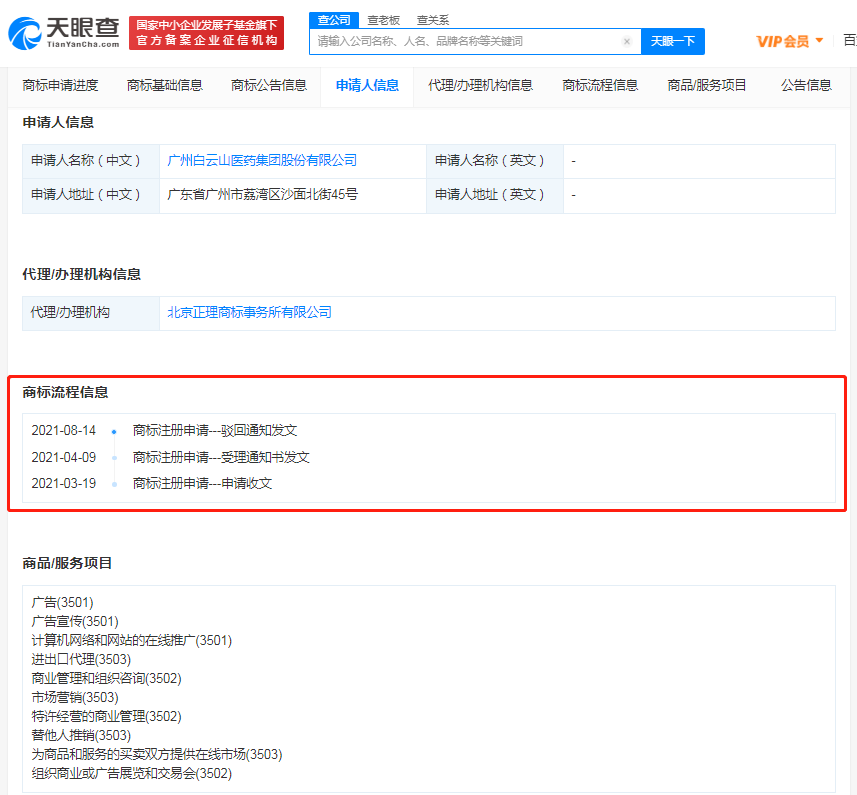
Task: Click the 特许经营的商业管理(3502) service item
Action: pos(107,716)
